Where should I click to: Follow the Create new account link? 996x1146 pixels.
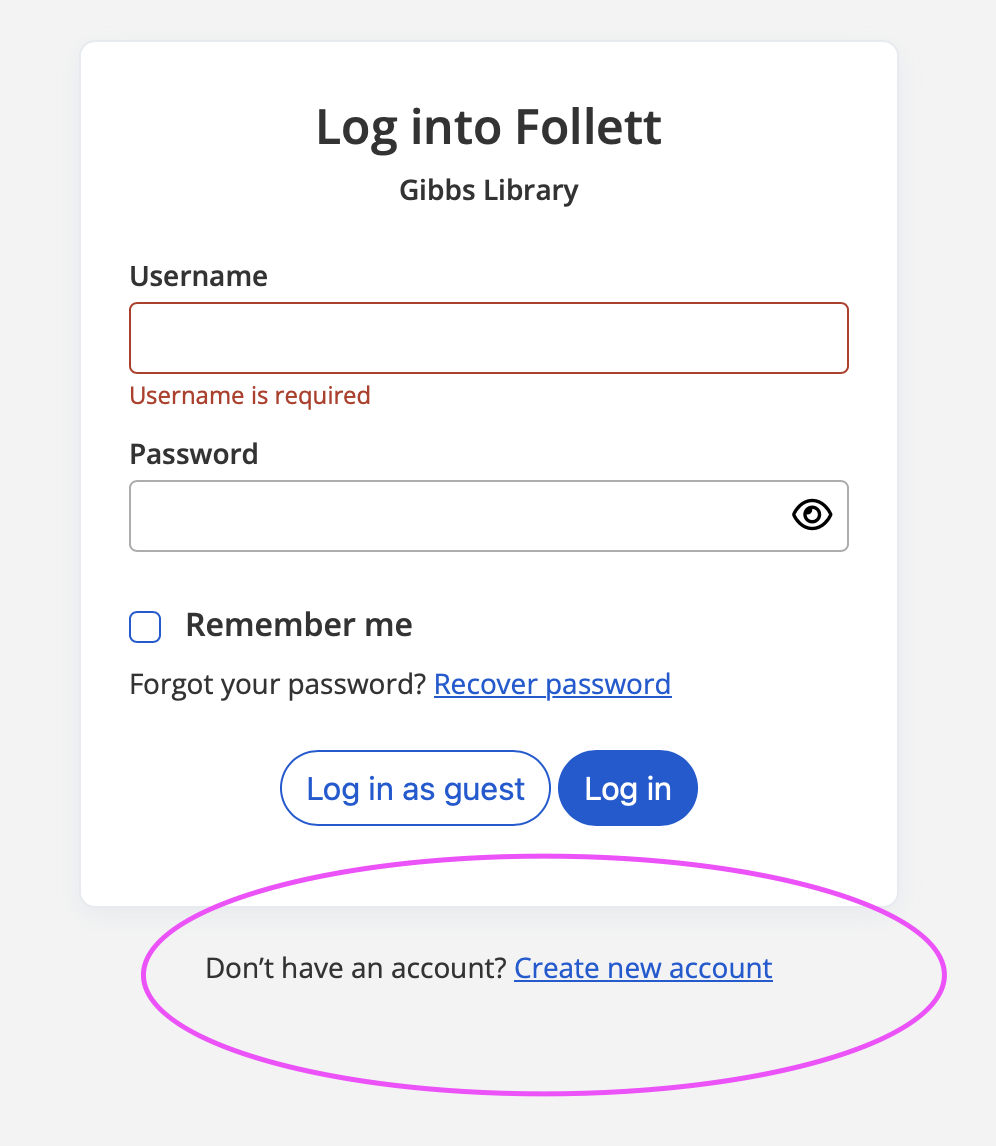(x=643, y=969)
